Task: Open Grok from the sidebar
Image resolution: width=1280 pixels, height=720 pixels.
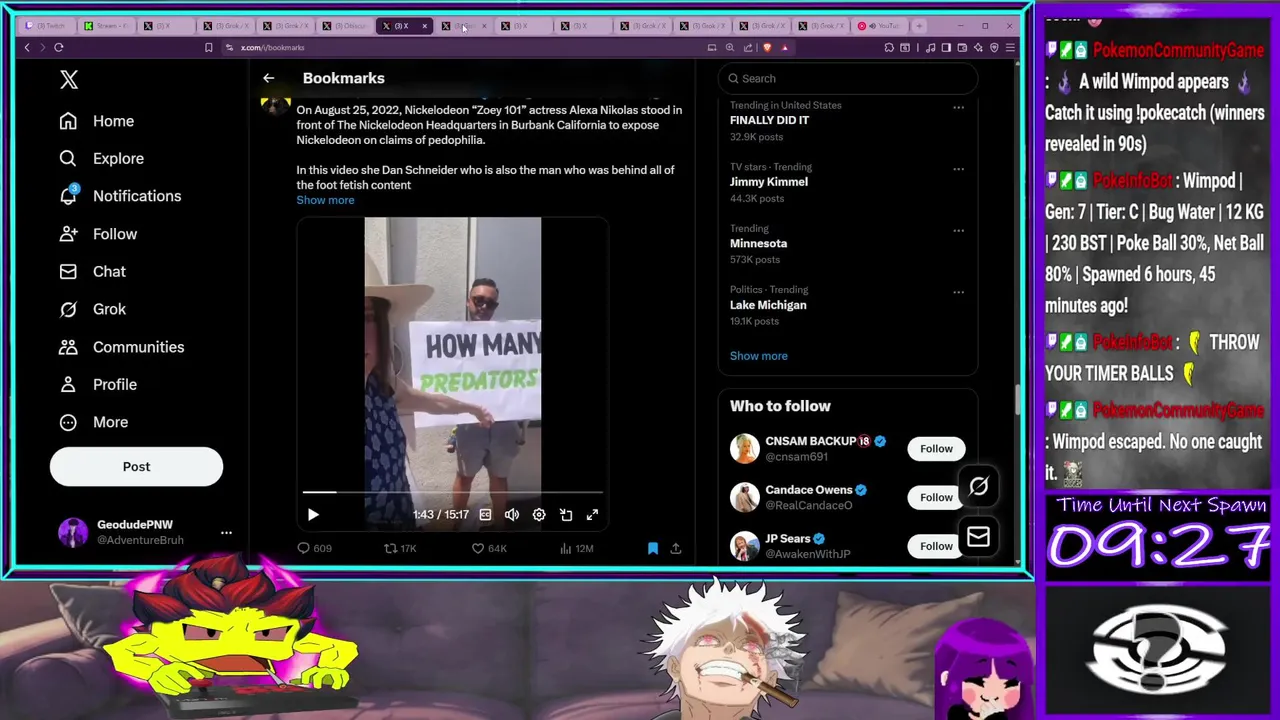Action: [92, 309]
